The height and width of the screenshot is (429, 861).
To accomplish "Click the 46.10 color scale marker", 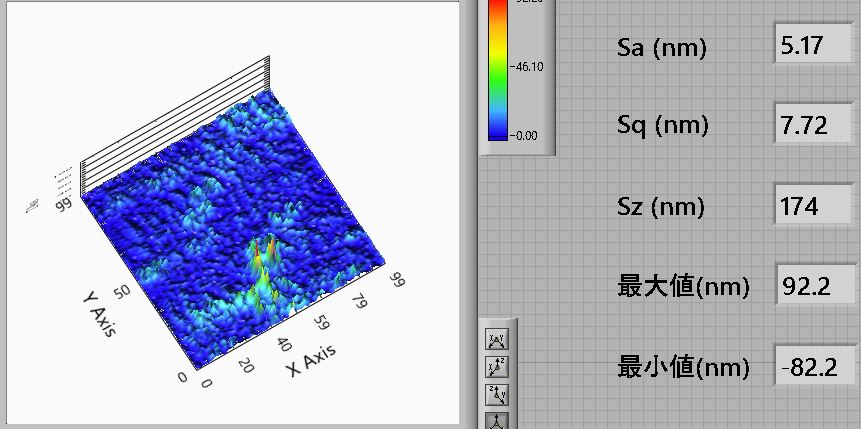I will click(x=527, y=67).
